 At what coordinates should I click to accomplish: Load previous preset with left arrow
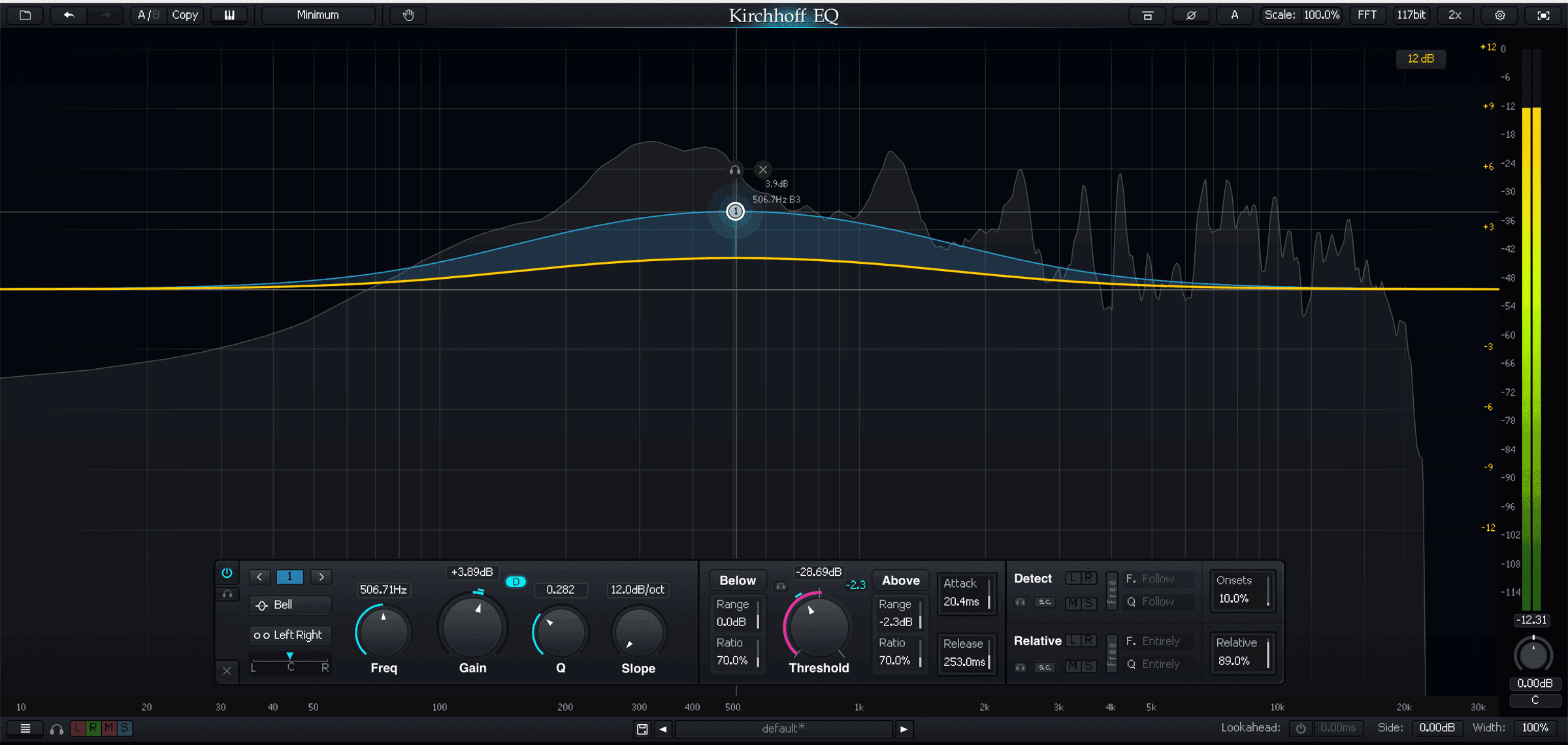pos(663,729)
